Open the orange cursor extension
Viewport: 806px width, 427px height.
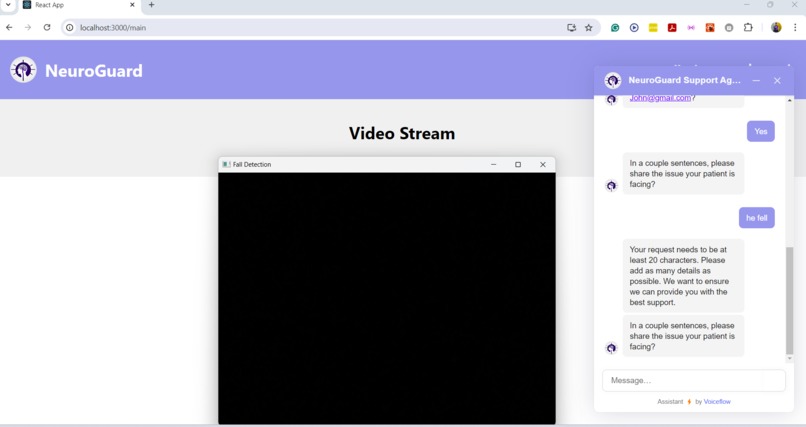click(x=710, y=28)
